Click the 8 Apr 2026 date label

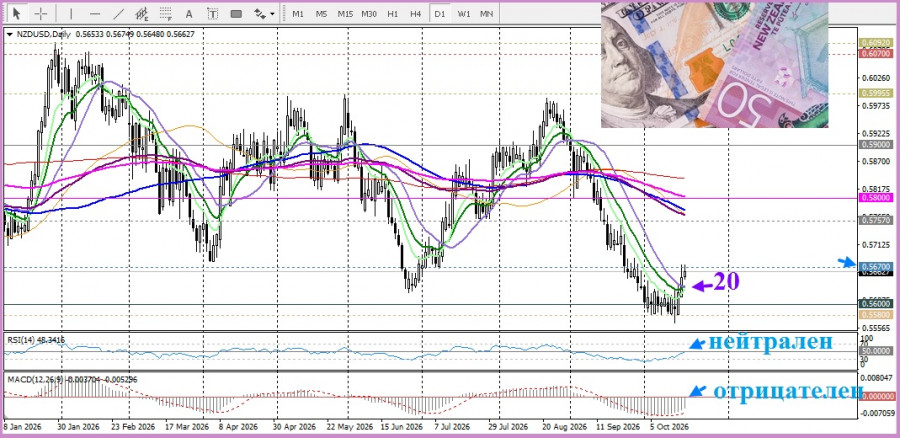pos(239,428)
